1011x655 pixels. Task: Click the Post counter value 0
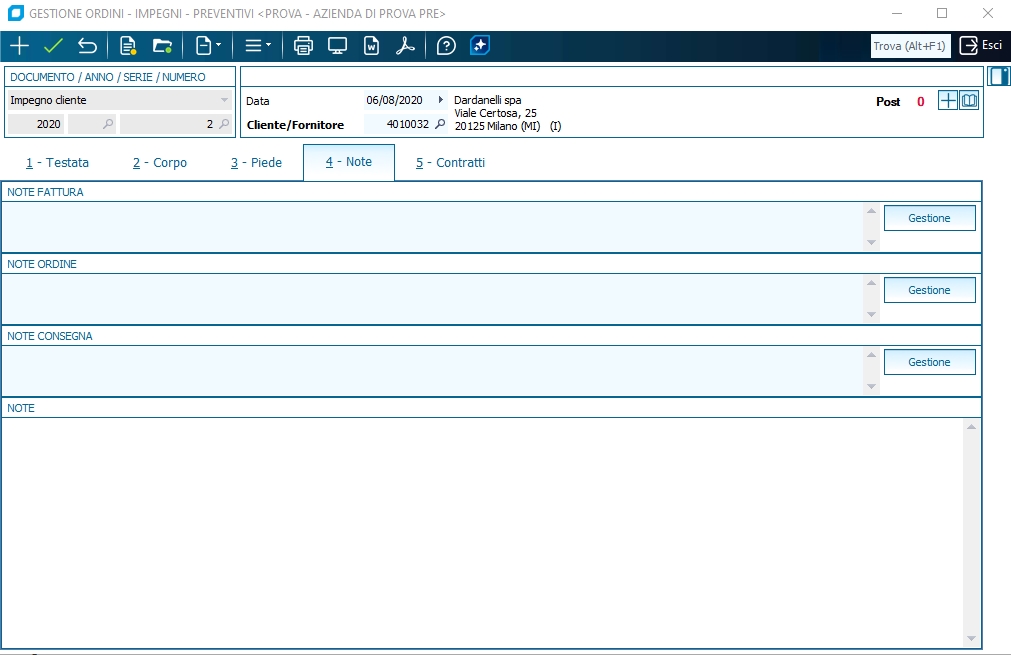(x=921, y=101)
